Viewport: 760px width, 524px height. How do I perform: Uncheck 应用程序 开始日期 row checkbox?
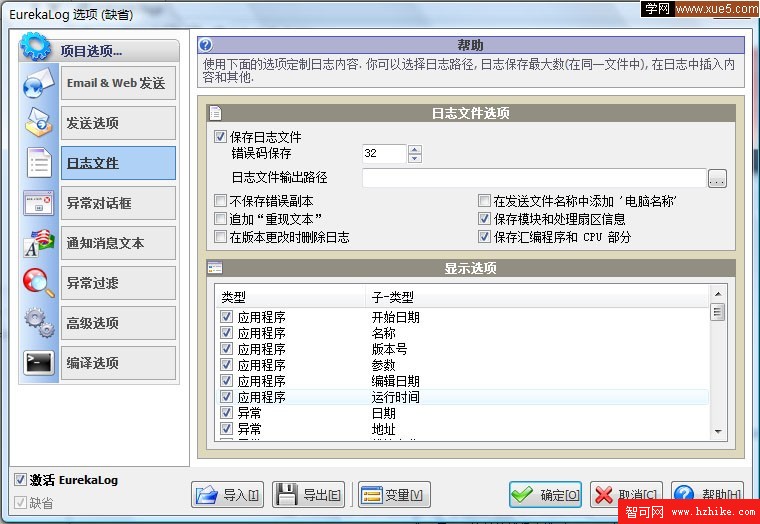(x=226, y=317)
